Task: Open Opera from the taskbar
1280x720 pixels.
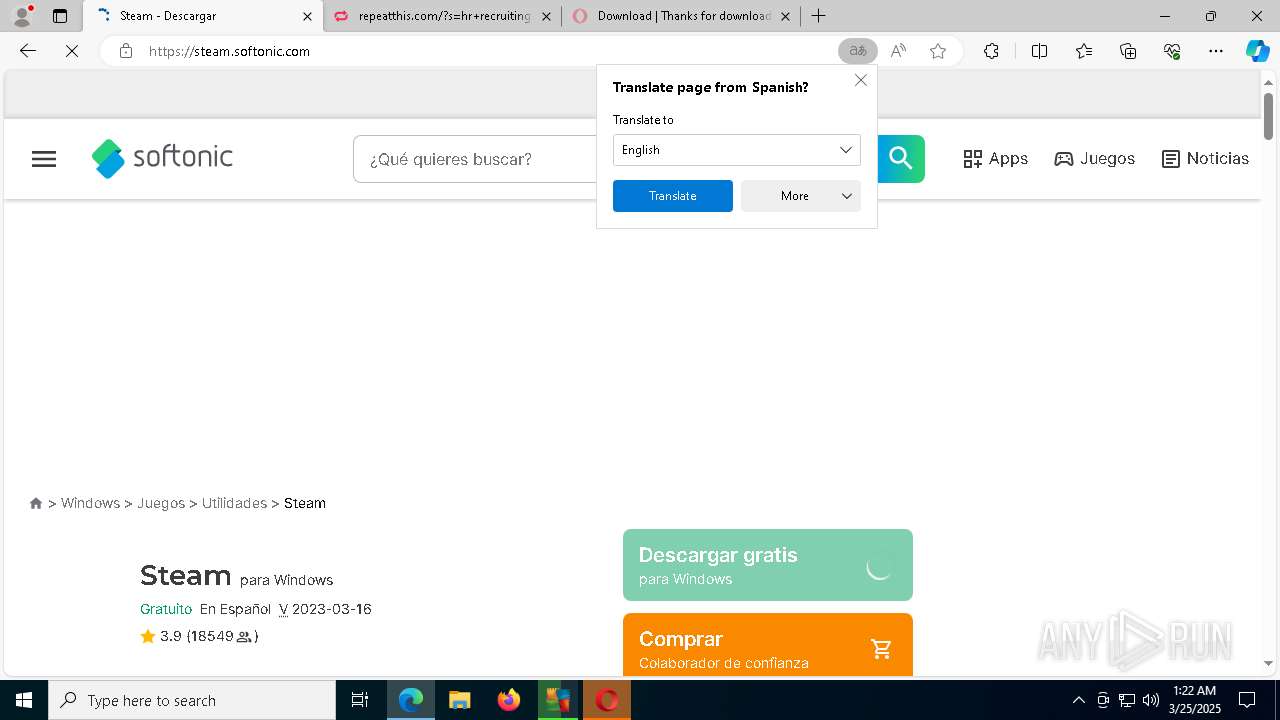Action: tap(606, 700)
